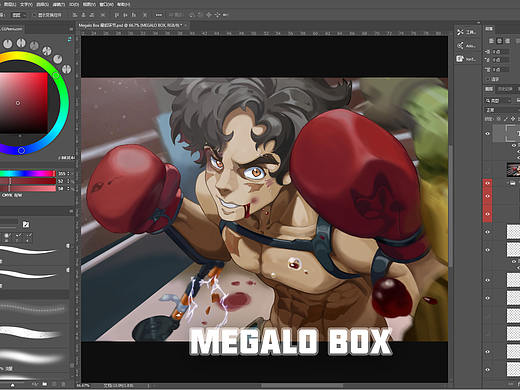
Task: Open the brush panel flyout menu
Action: pos(71,211)
